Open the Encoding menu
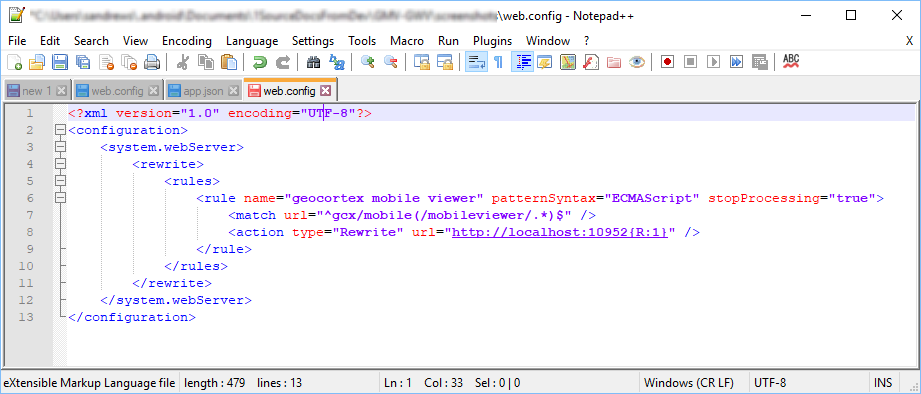 [x=187, y=41]
